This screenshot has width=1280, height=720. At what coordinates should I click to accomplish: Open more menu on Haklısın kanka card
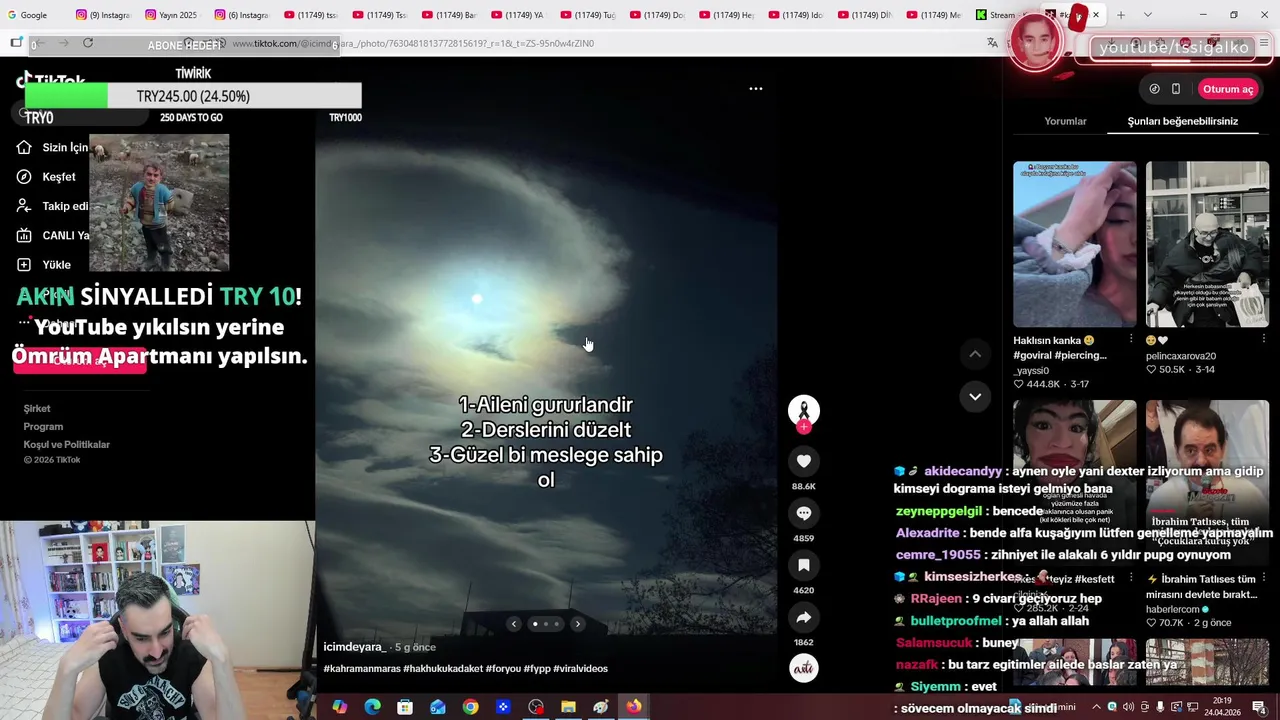1131,340
